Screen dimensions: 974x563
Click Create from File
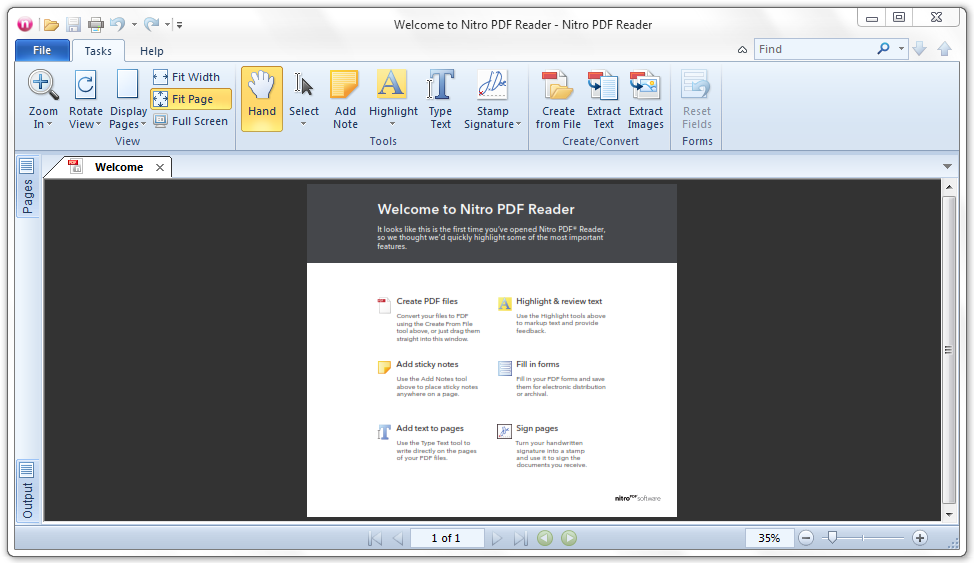(x=558, y=99)
